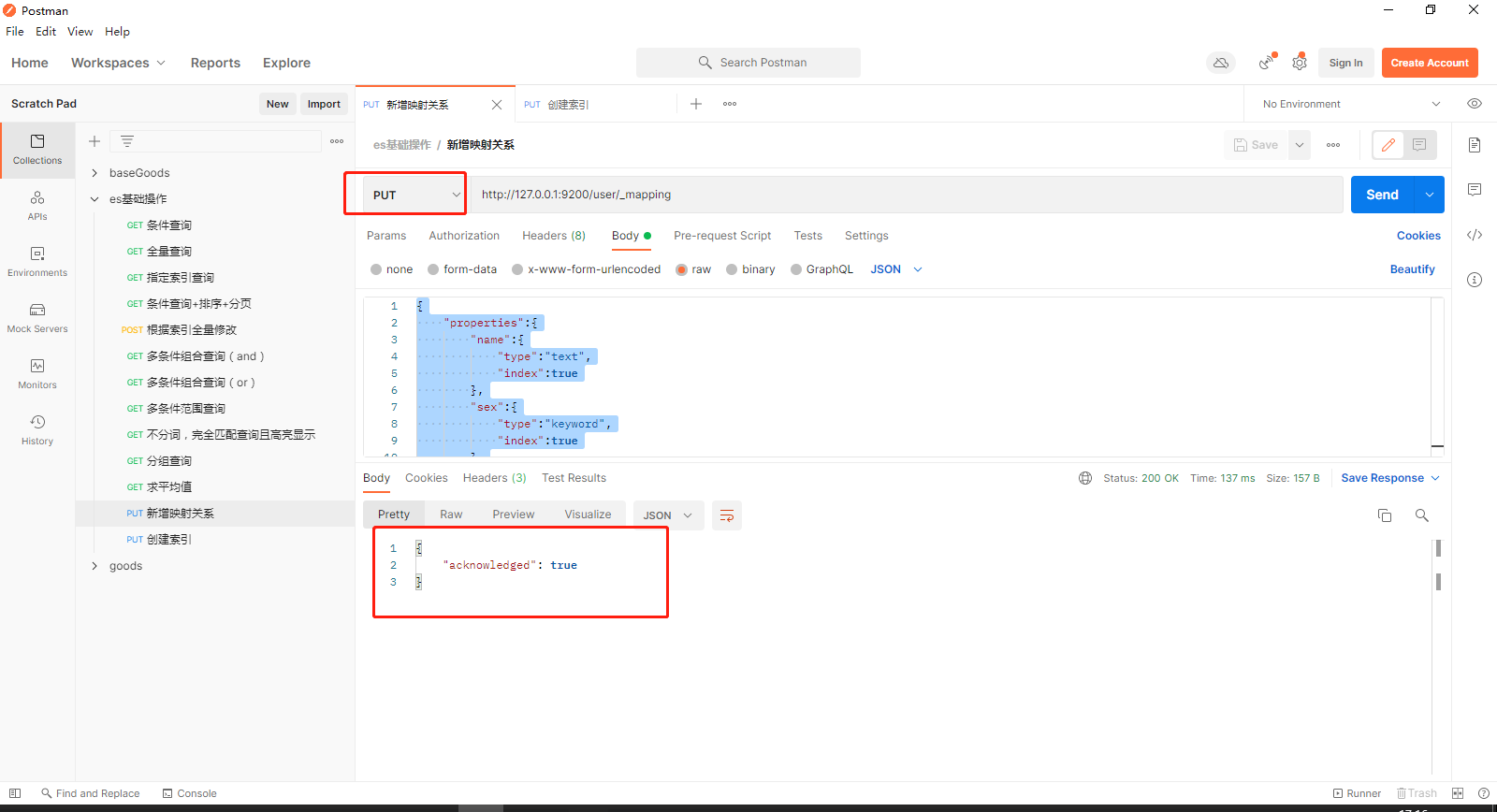Open the comments icon in right sidebar

click(x=1475, y=190)
